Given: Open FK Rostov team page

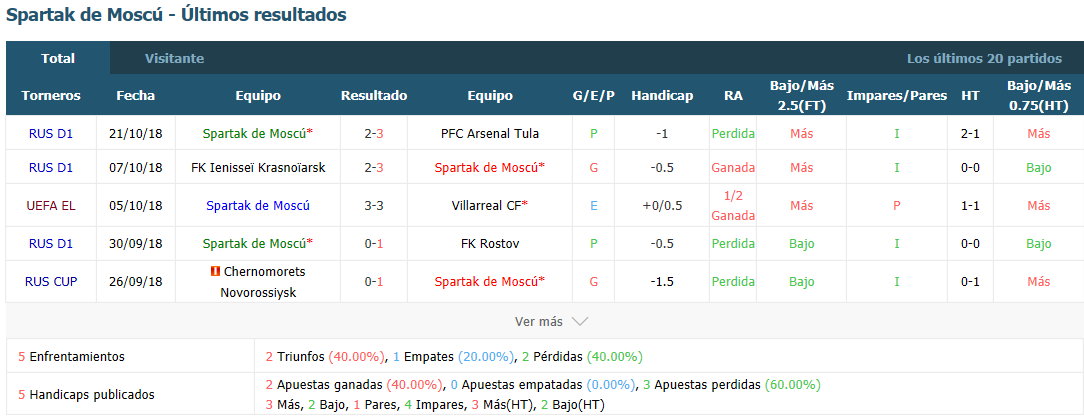Looking at the screenshot, I should [489, 243].
